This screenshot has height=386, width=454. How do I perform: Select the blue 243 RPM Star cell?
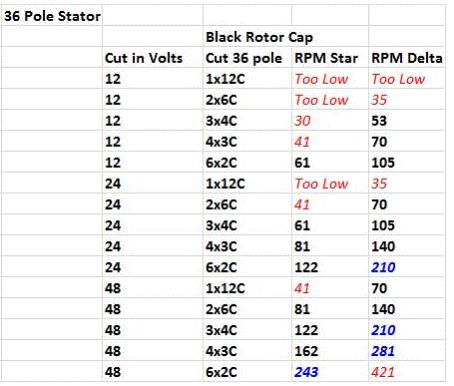(x=330, y=371)
